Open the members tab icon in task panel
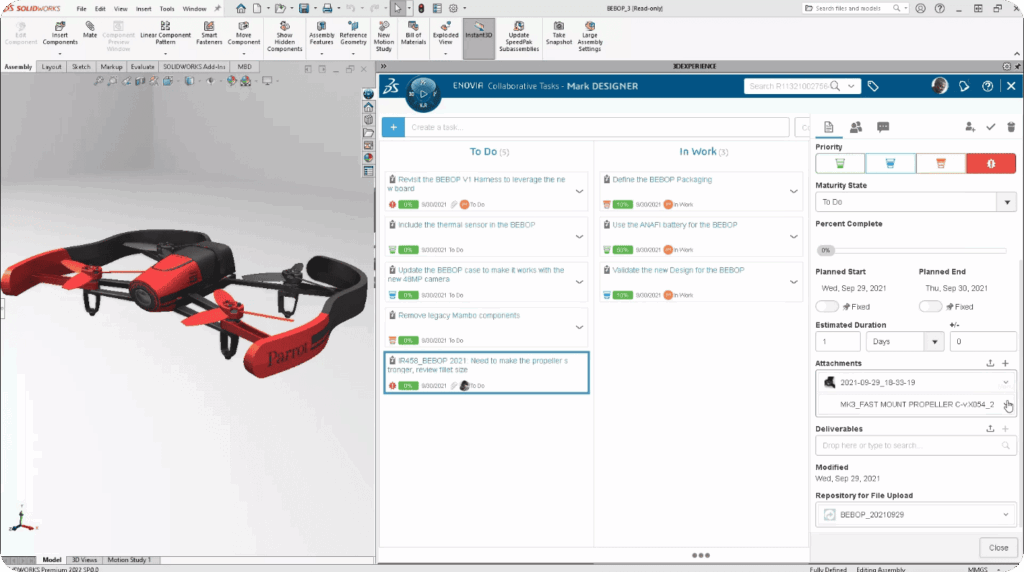Image resolution: width=1024 pixels, height=572 pixels. [856, 127]
